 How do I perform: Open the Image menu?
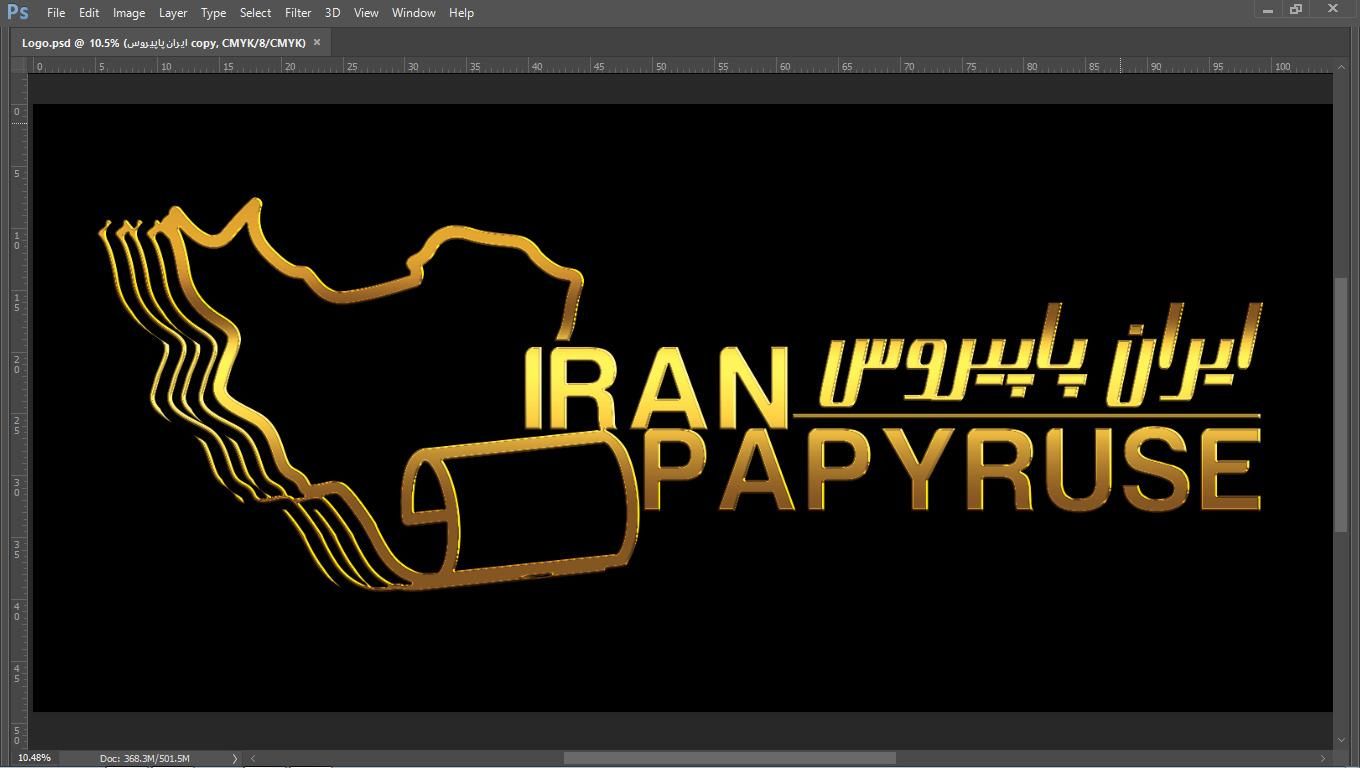click(x=129, y=13)
